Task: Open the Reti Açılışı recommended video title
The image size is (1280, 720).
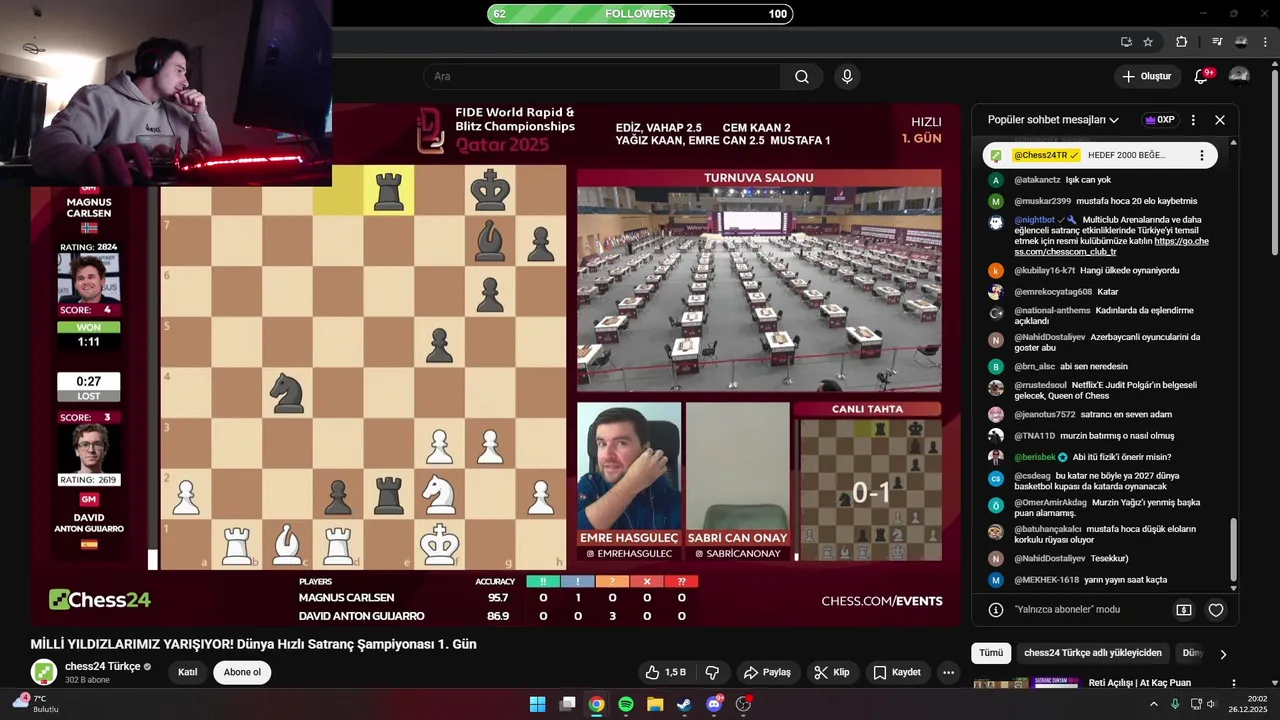Action: (1139, 683)
